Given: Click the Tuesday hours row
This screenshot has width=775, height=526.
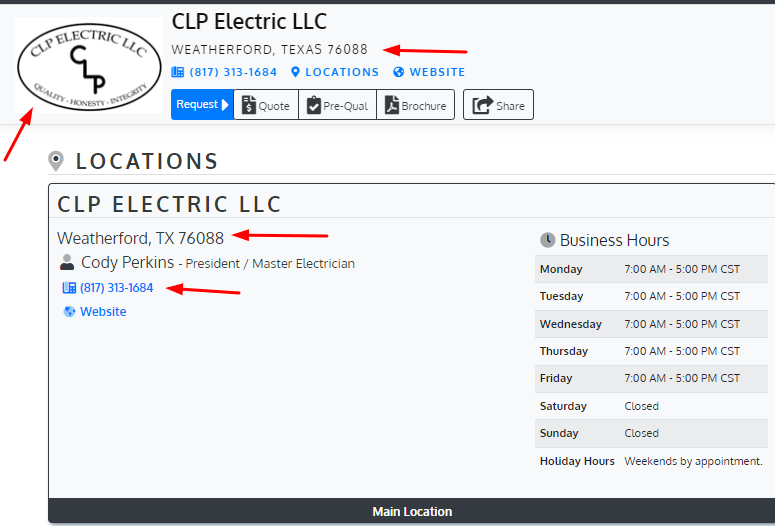Looking at the screenshot, I should [x=651, y=296].
